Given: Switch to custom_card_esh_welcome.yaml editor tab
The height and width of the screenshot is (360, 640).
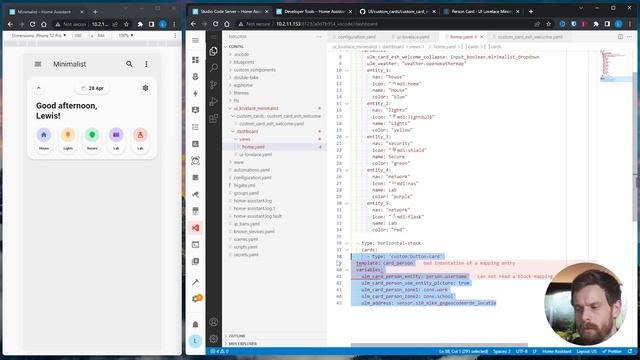Looking at the screenshot, I should [529, 37].
